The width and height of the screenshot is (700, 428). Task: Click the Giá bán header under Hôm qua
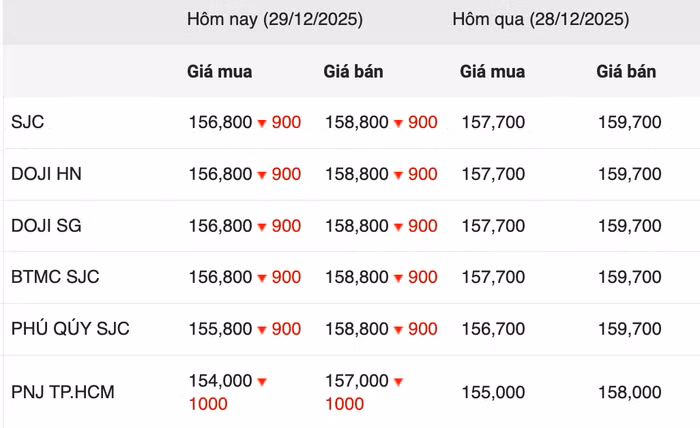(x=626, y=72)
